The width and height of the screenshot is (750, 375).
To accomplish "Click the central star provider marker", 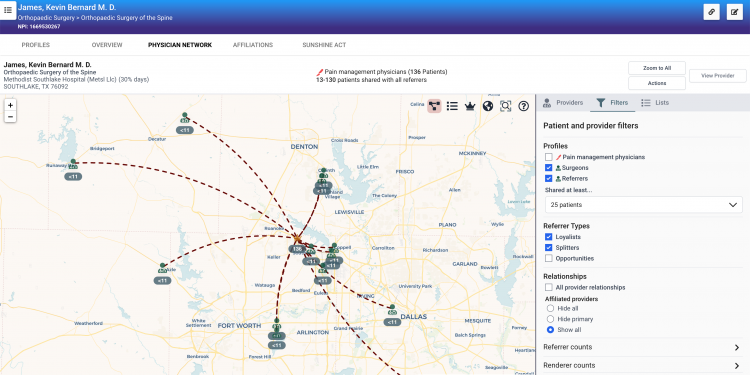I will coord(297,238).
